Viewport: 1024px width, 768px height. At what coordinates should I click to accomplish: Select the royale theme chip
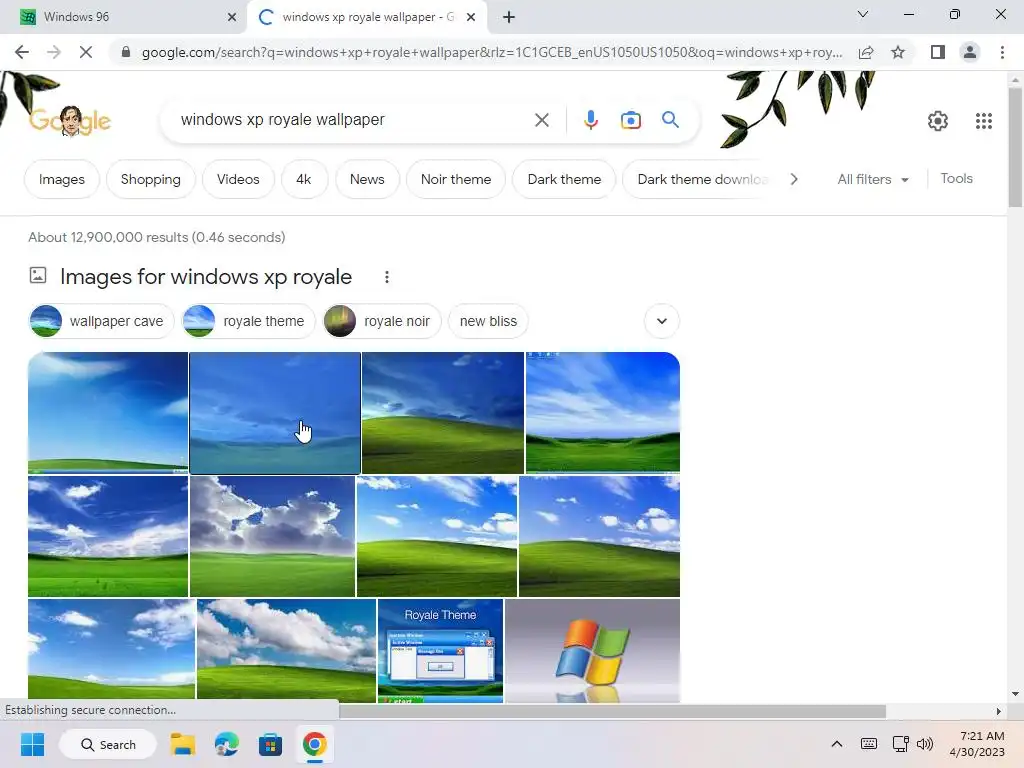click(x=249, y=321)
